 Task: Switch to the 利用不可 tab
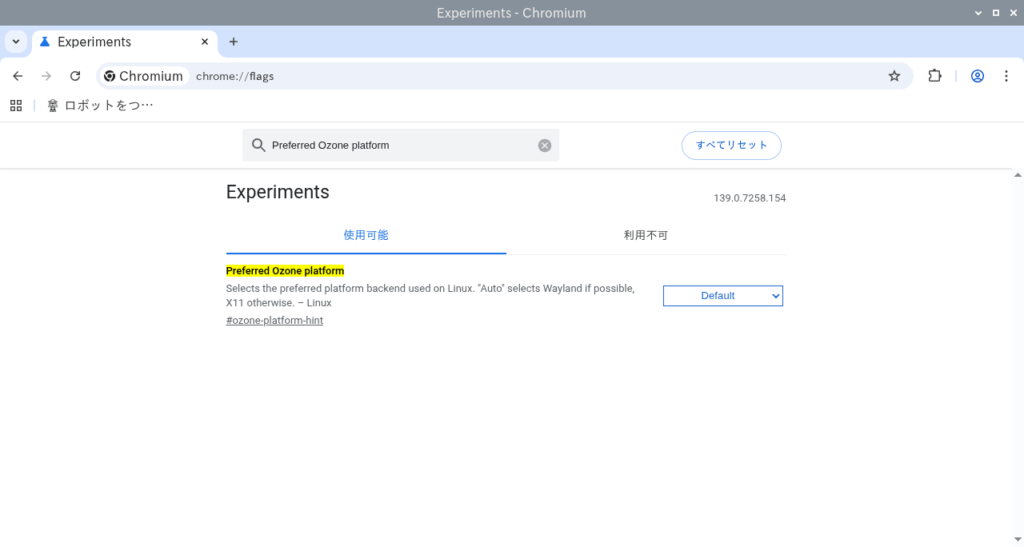coord(645,235)
